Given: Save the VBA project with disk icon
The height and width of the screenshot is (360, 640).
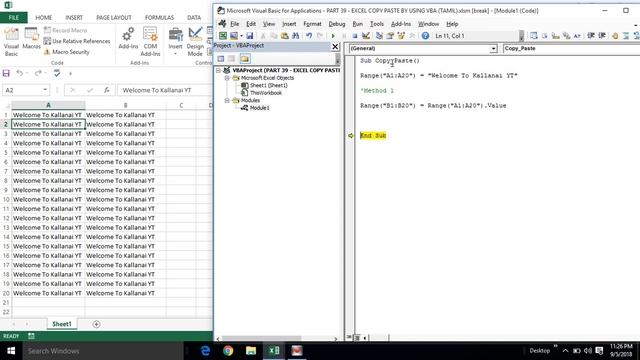Looking at the screenshot, I should tap(249, 36).
